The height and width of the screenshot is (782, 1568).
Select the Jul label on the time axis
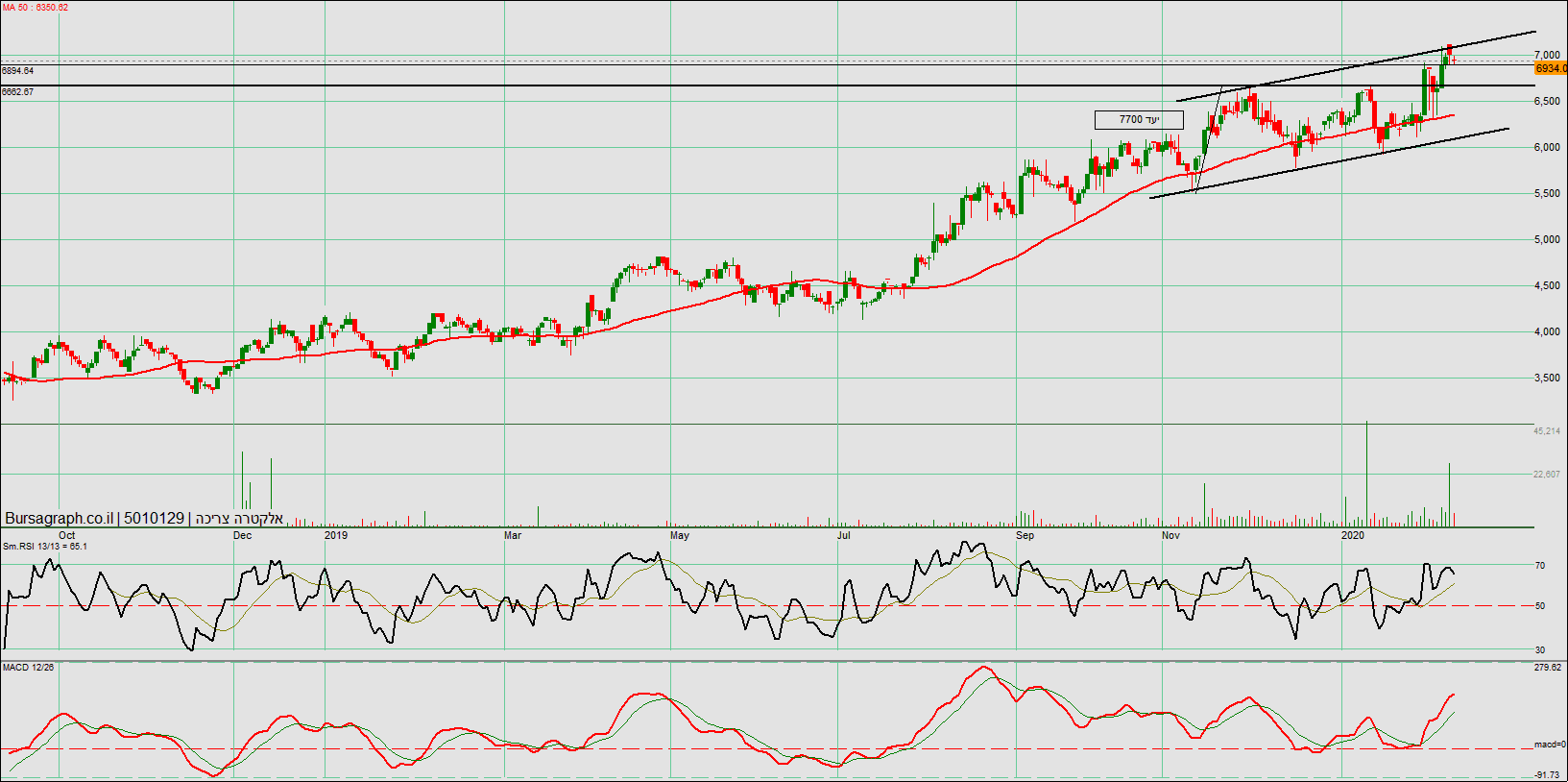tap(844, 535)
